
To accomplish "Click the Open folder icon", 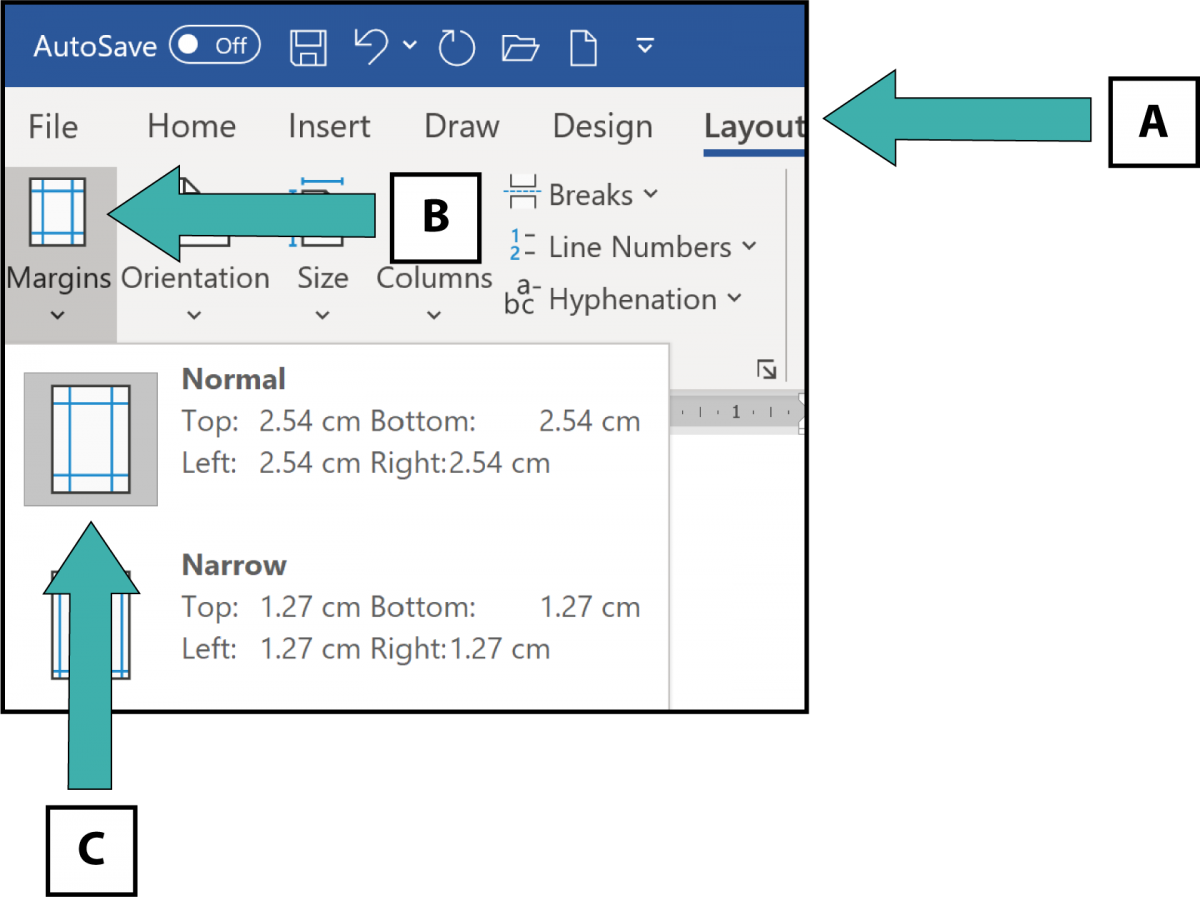I will pos(520,46).
